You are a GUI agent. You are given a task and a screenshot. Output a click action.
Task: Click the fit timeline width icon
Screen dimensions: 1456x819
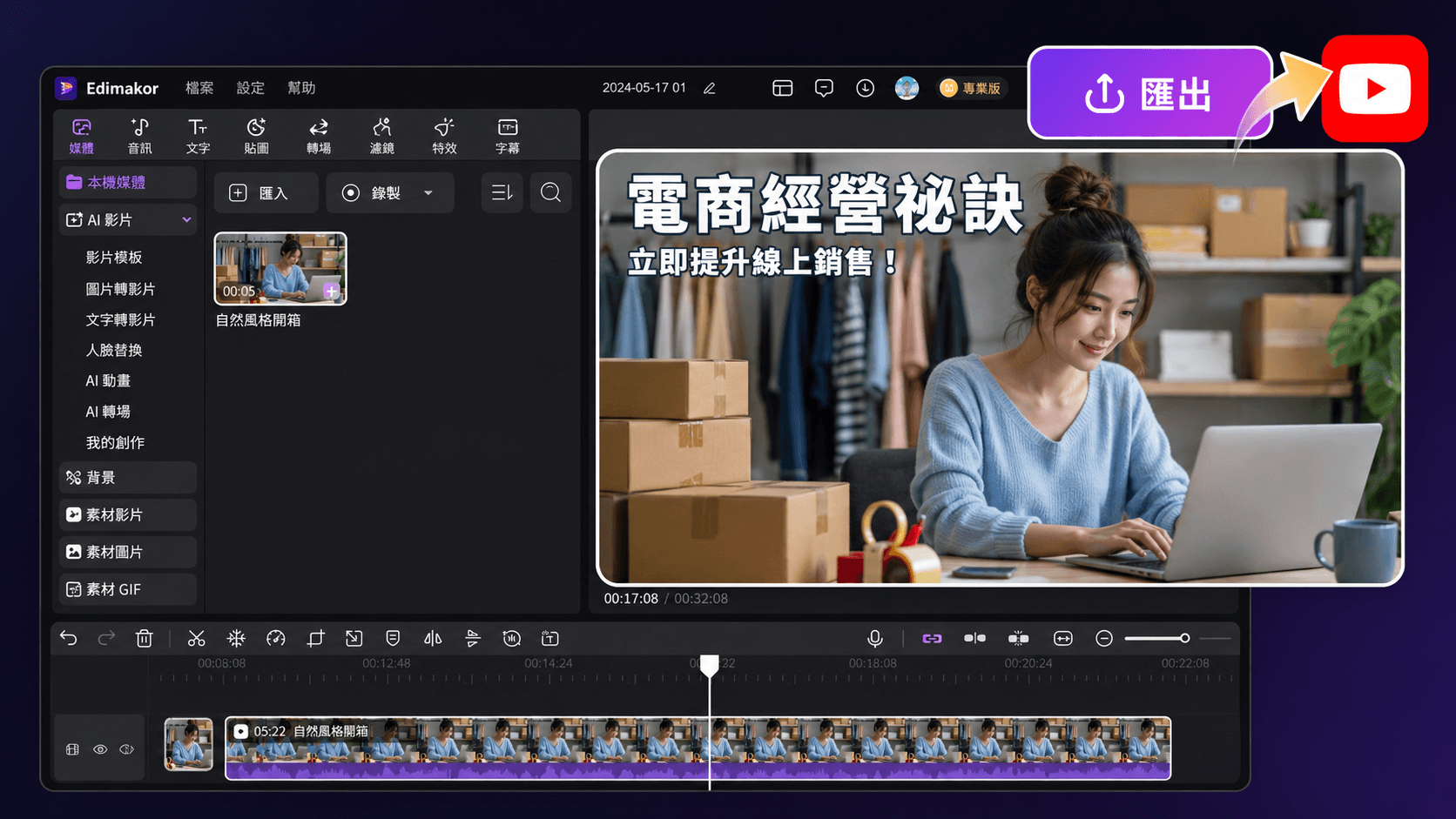[x=1063, y=639]
